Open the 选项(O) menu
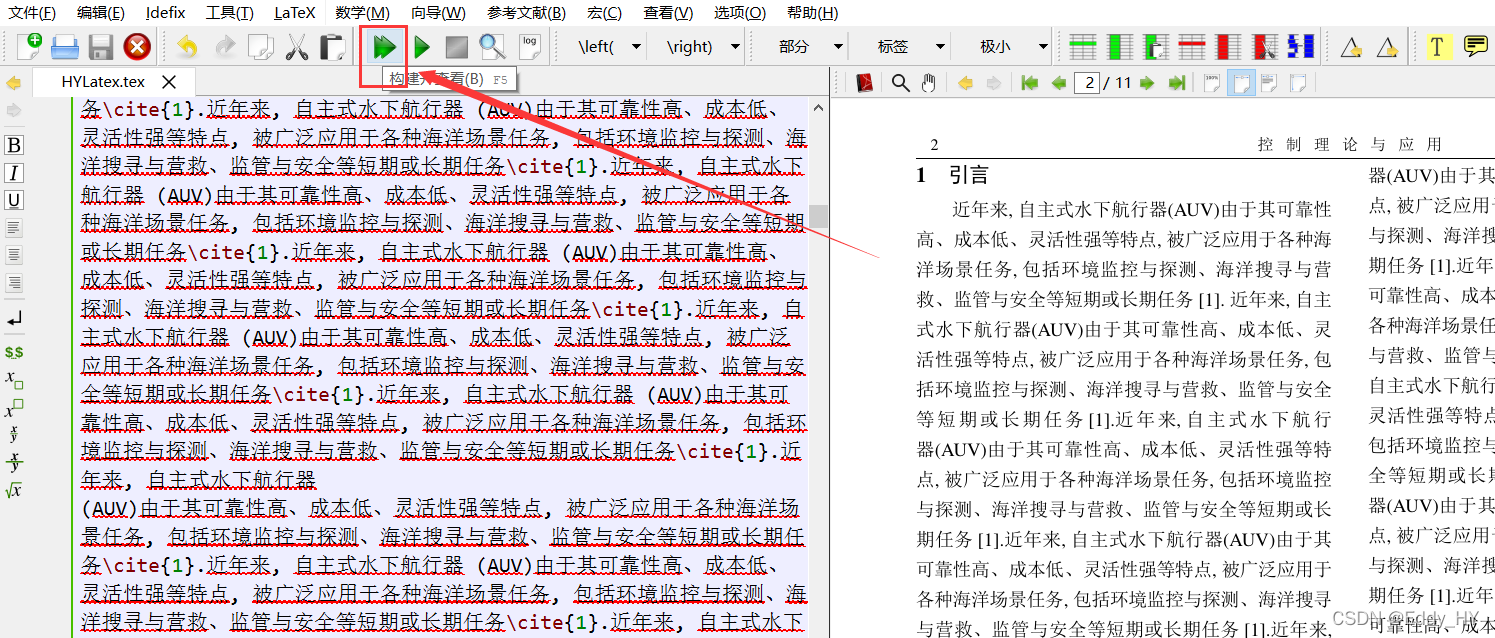This screenshot has width=1495, height=638. coord(740,13)
